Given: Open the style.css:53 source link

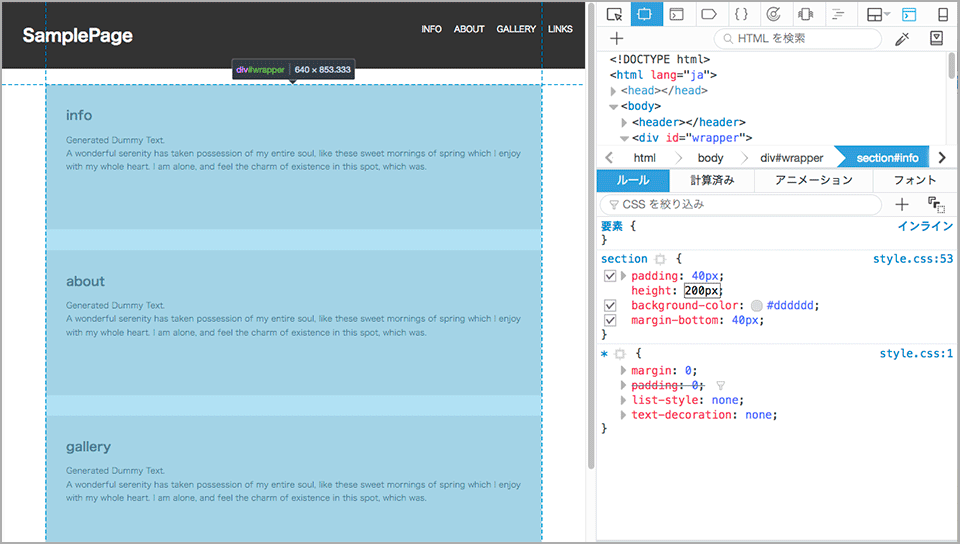Looking at the screenshot, I should point(913,259).
